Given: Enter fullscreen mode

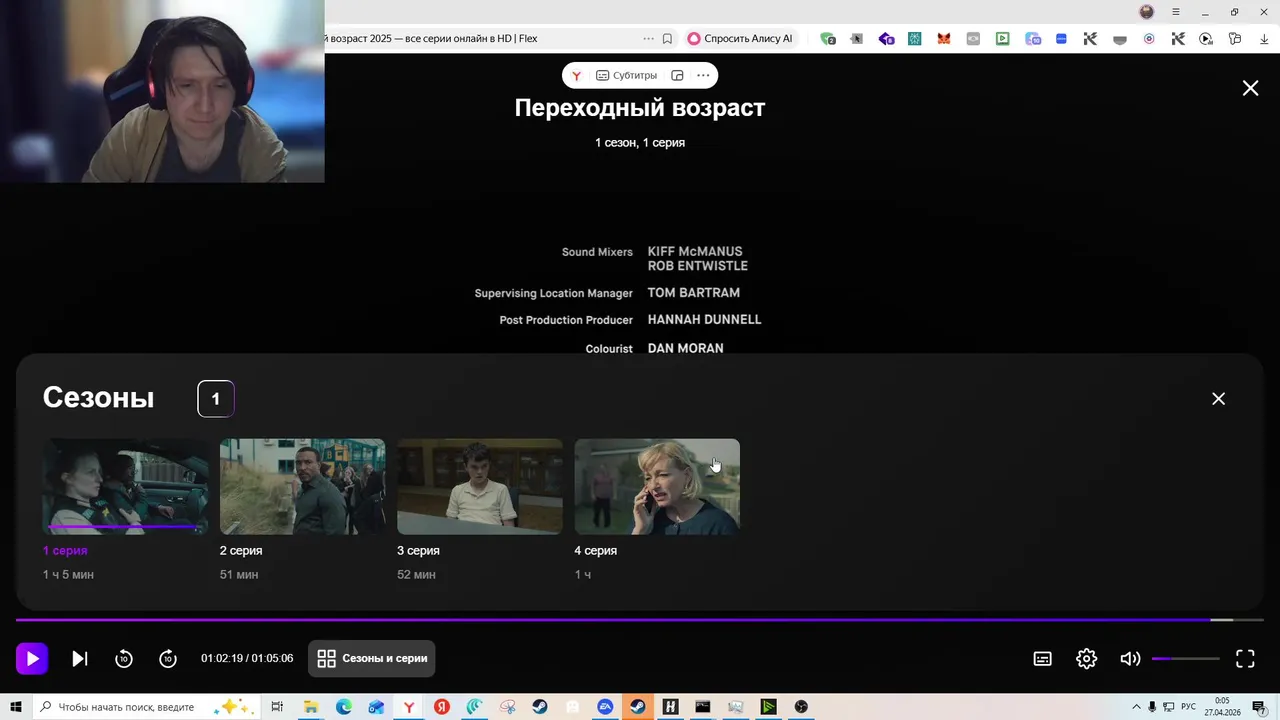Looking at the screenshot, I should click(1245, 658).
